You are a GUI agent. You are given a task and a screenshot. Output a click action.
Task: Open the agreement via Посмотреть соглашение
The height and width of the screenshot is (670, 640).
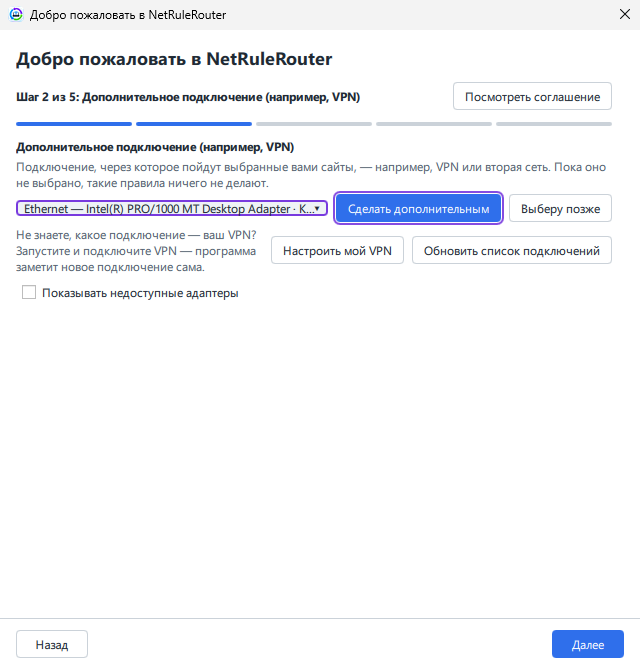(x=532, y=97)
